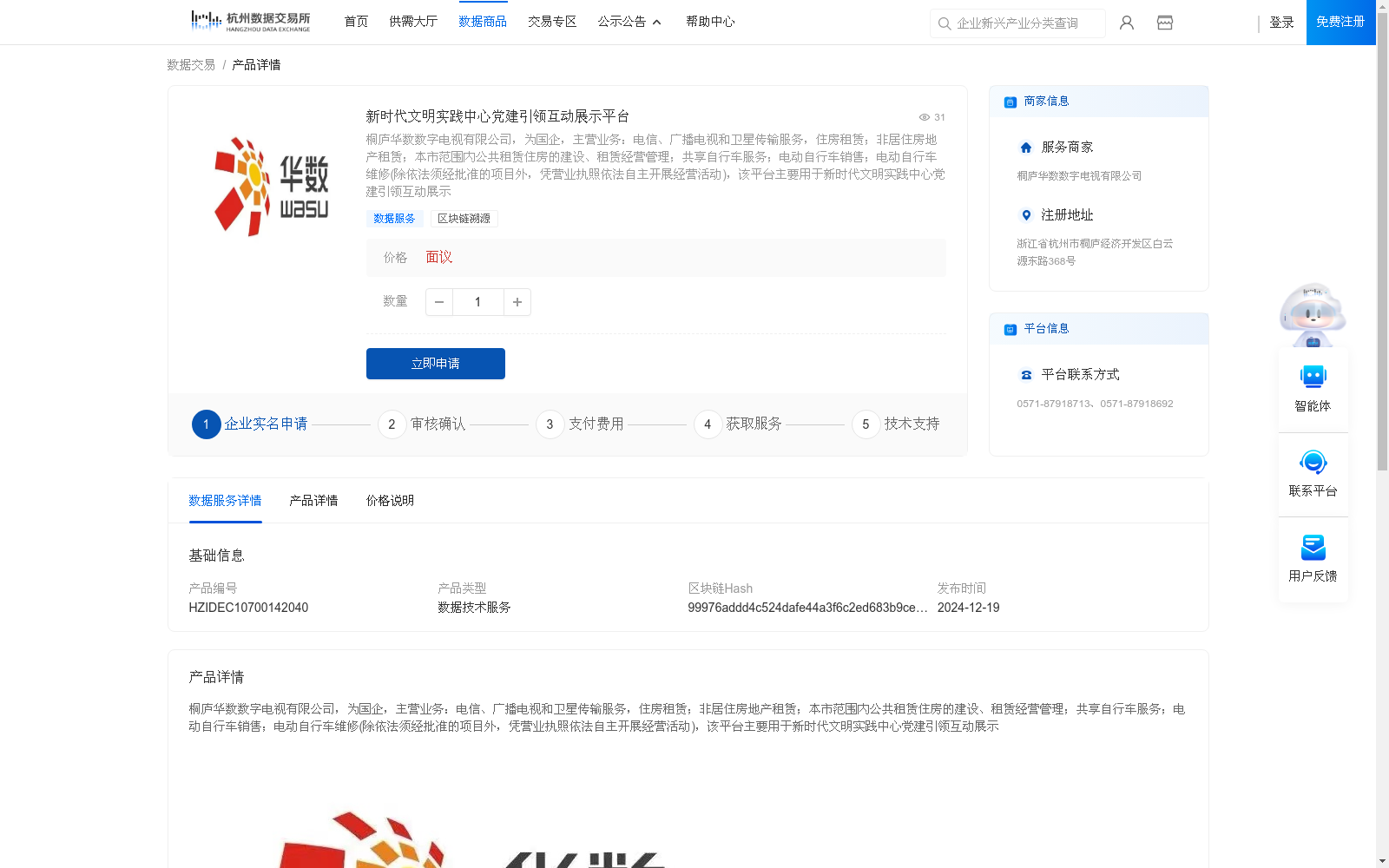Select step 1 企业实名申请
The width and height of the screenshot is (1389, 868).
(x=250, y=424)
